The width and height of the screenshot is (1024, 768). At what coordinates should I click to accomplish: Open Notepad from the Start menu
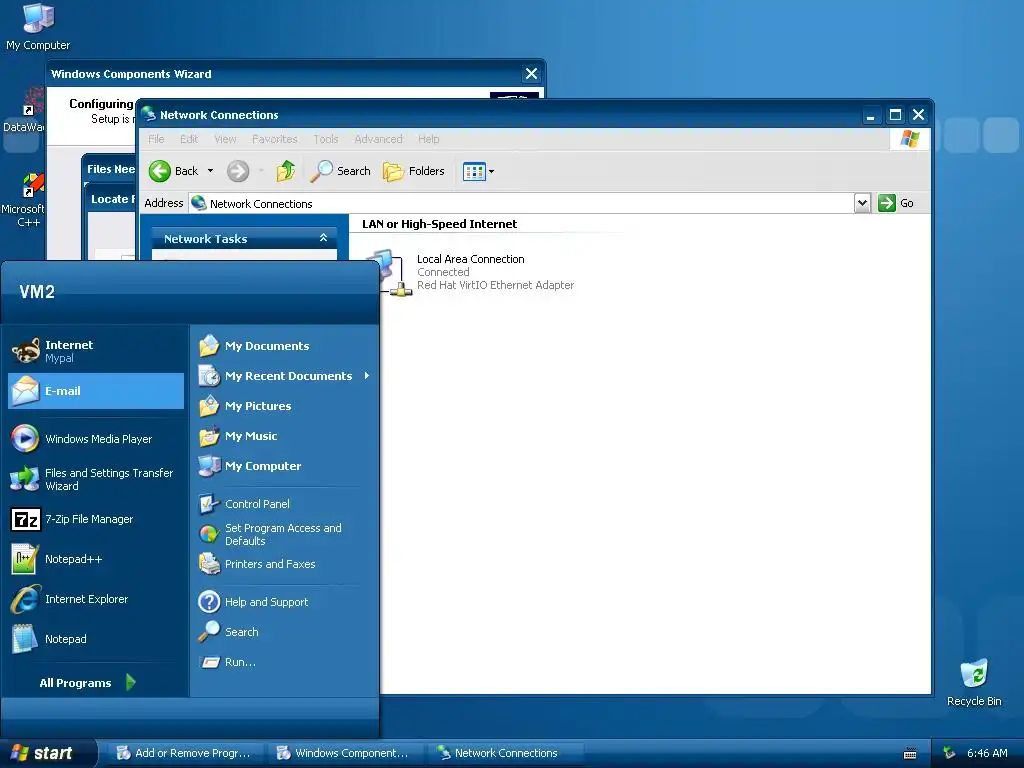(96, 639)
